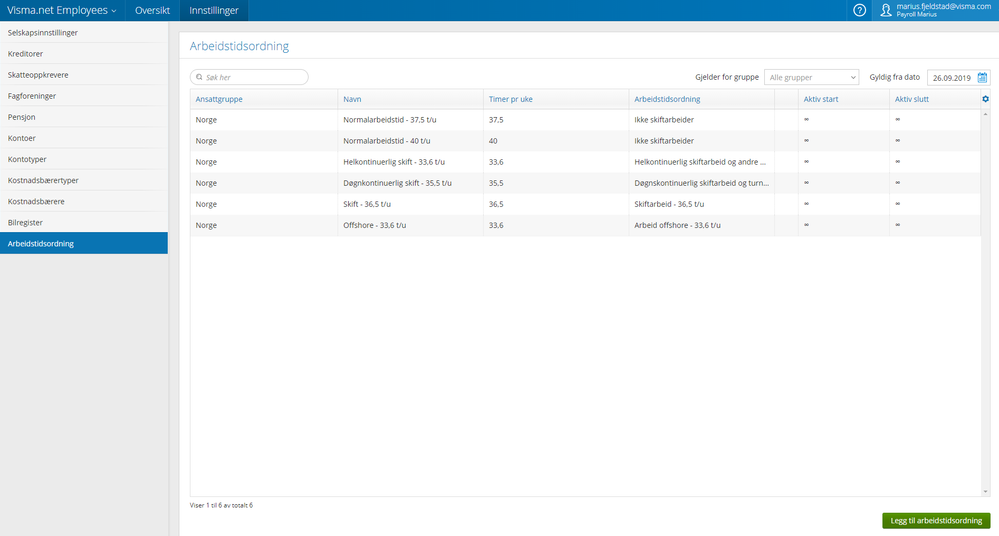
Task: Select Arbeidstidsordning in sidebar
Action: 83,243
